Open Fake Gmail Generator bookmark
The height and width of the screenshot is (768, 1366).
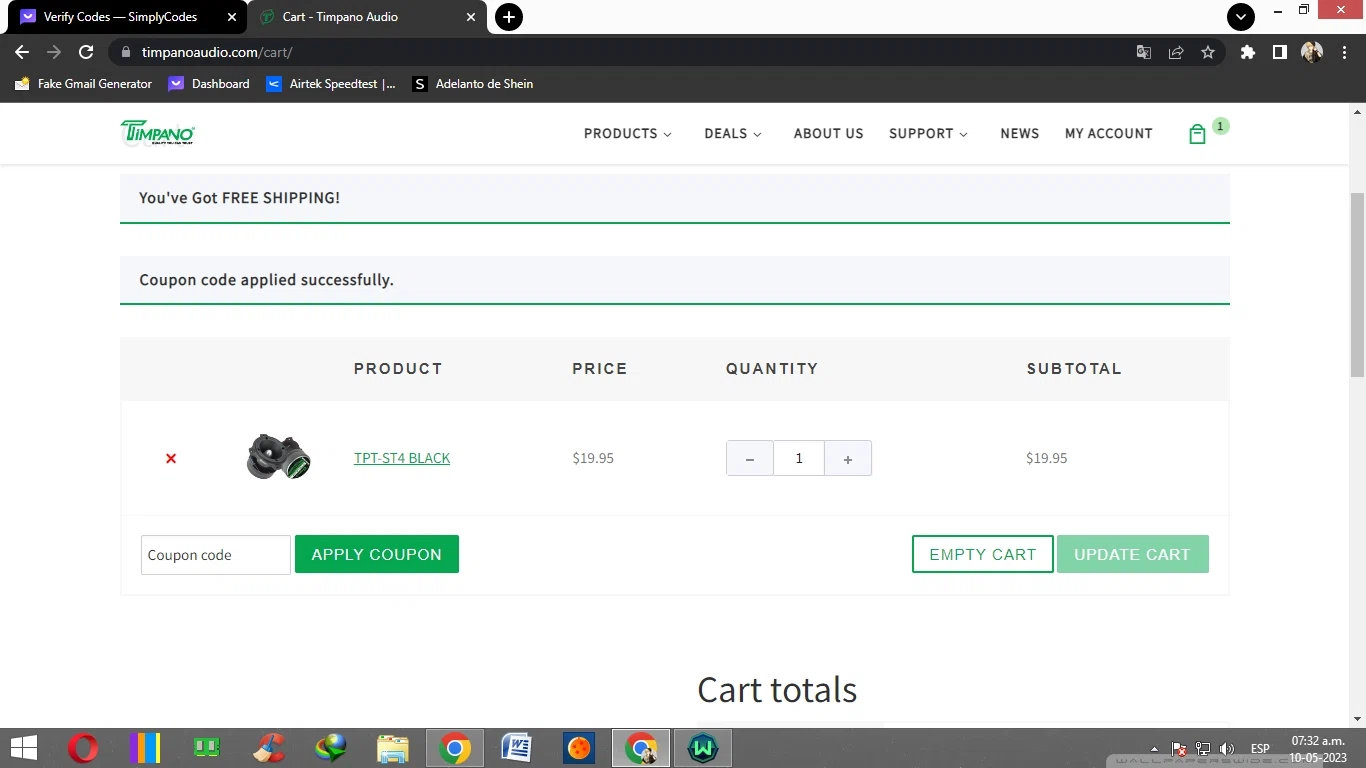click(84, 84)
